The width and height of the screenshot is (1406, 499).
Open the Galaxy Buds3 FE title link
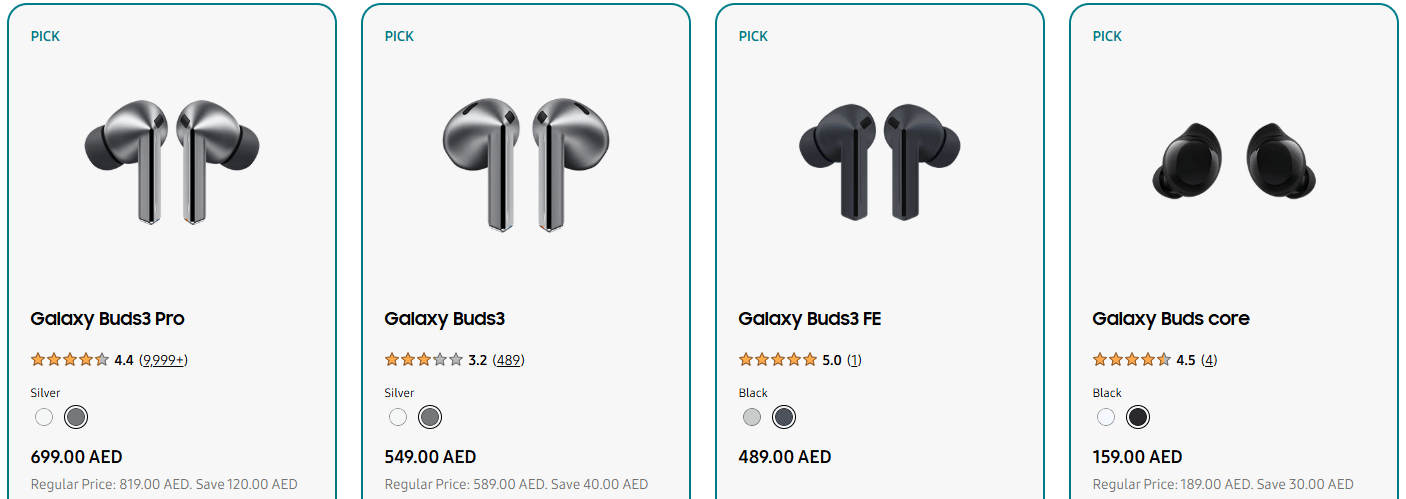[x=810, y=319]
